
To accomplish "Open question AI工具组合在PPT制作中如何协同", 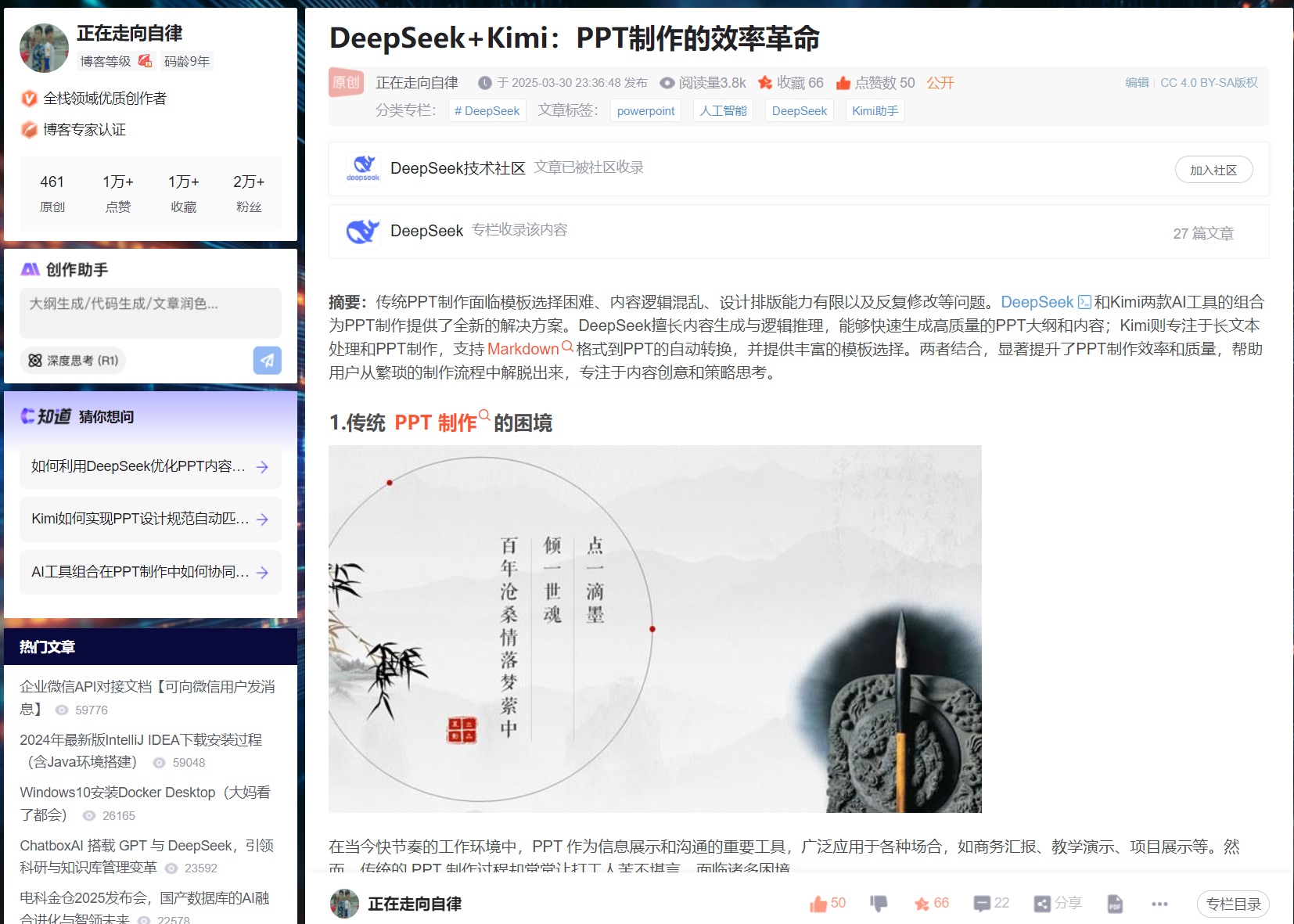I will click(x=150, y=573).
